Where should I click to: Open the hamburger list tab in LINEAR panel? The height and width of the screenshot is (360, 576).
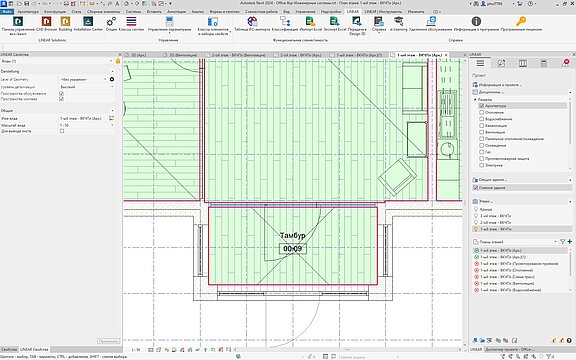[x=480, y=63]
